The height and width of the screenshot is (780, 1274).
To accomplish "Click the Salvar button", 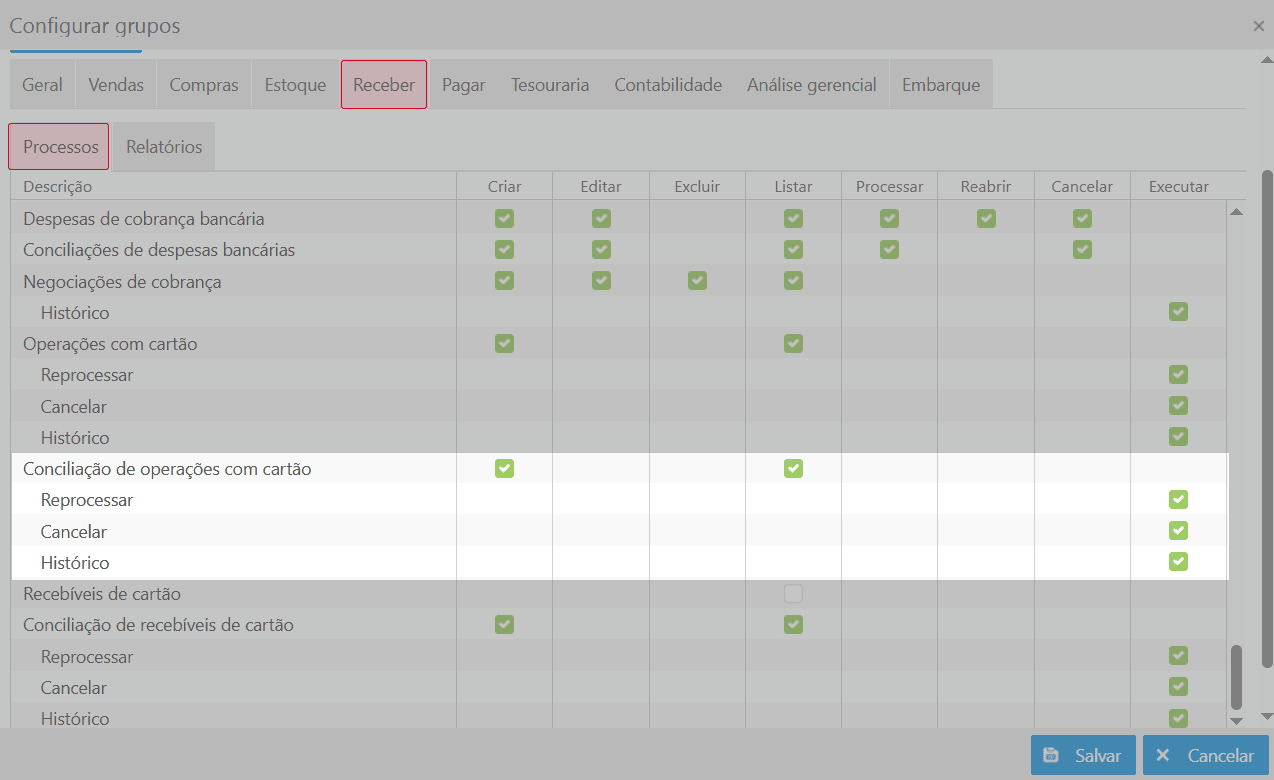I will coord(1083,755).
